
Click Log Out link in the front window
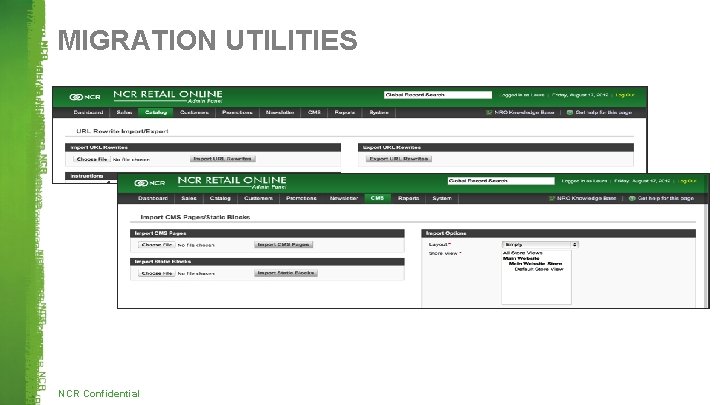pyautogui.click(x=687, y=181)
